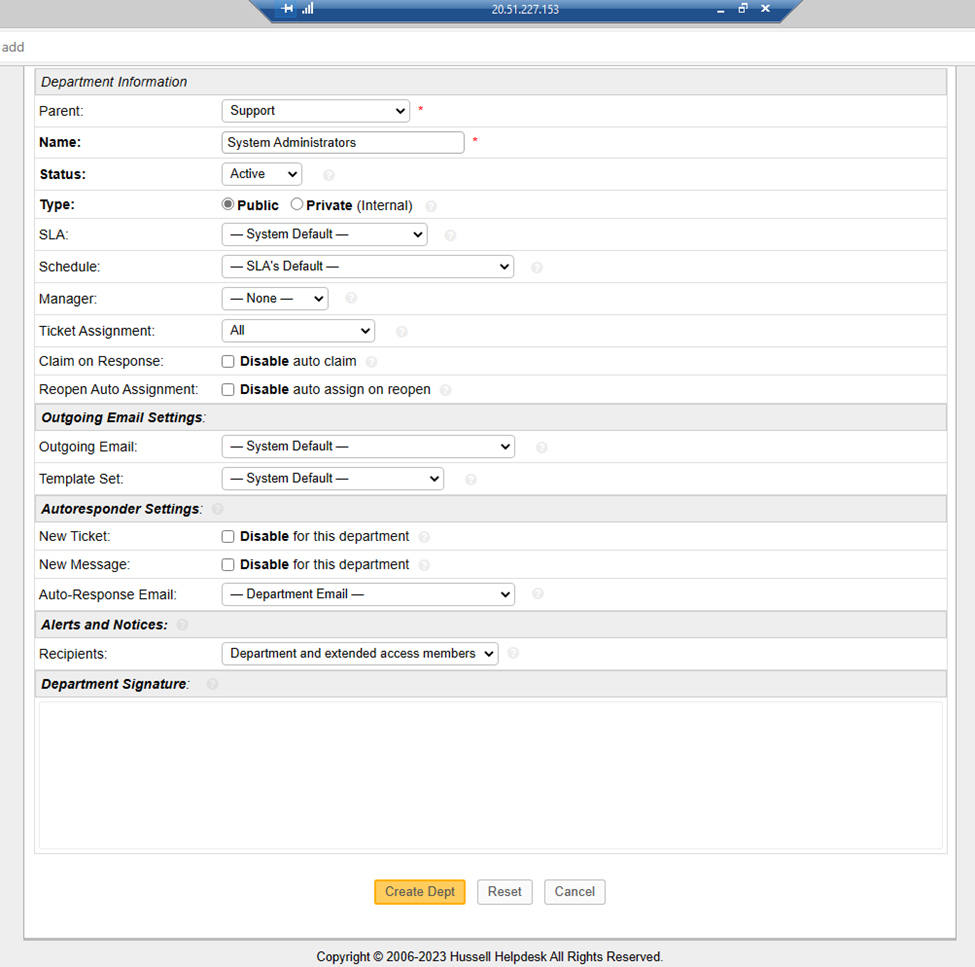Click the Reset button
The height and width of the screenshot is (967, 975).
504,891
